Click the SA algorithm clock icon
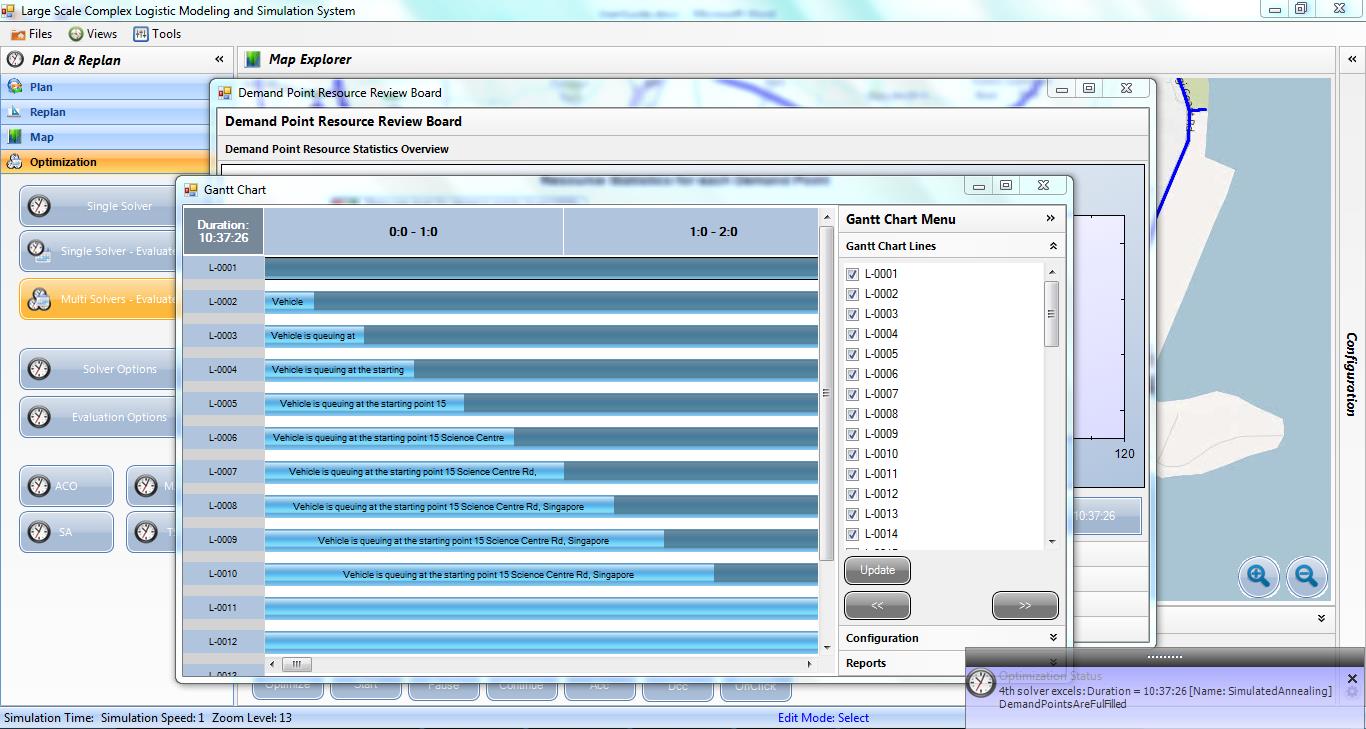The width and height of the screenshot is (1366, 729). pos(39,532)
